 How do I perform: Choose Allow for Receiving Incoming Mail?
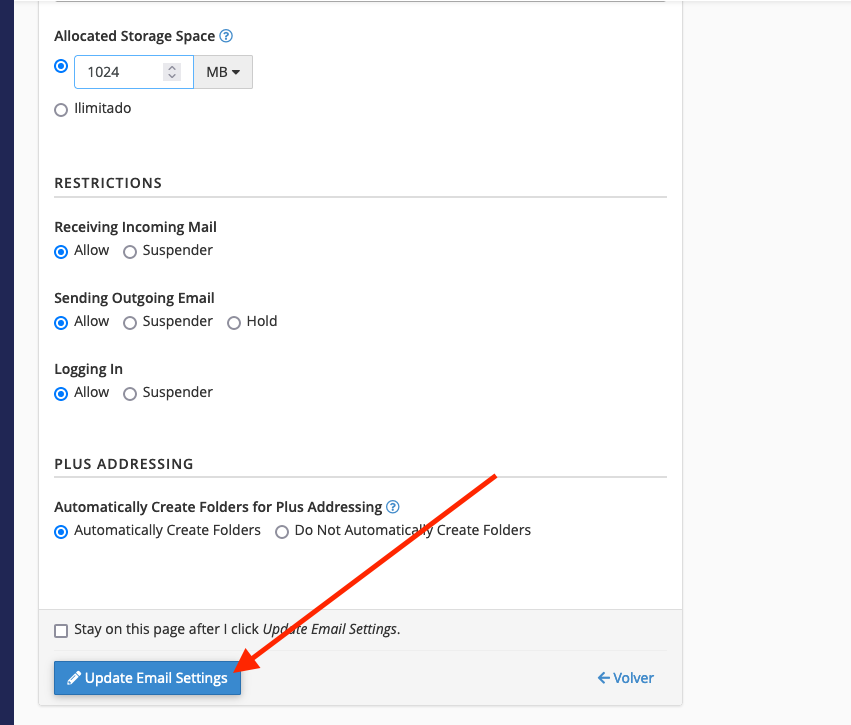tap(61, 252)
